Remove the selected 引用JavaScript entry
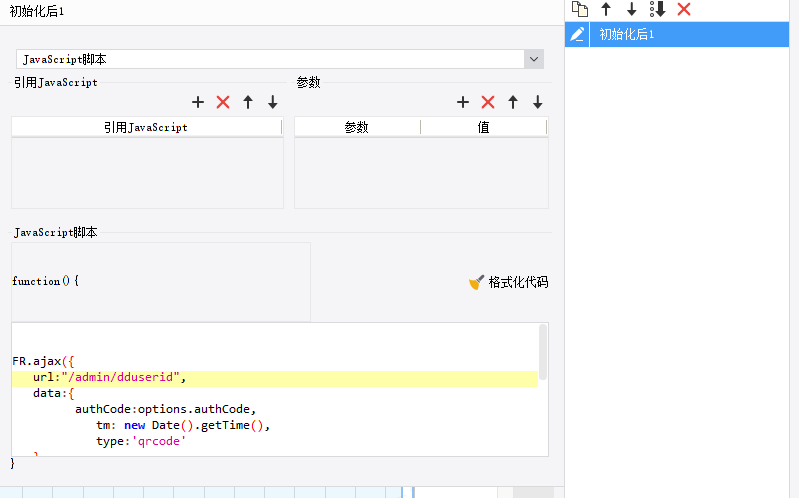The image size is (799, 498). click(x=223, y=102)
